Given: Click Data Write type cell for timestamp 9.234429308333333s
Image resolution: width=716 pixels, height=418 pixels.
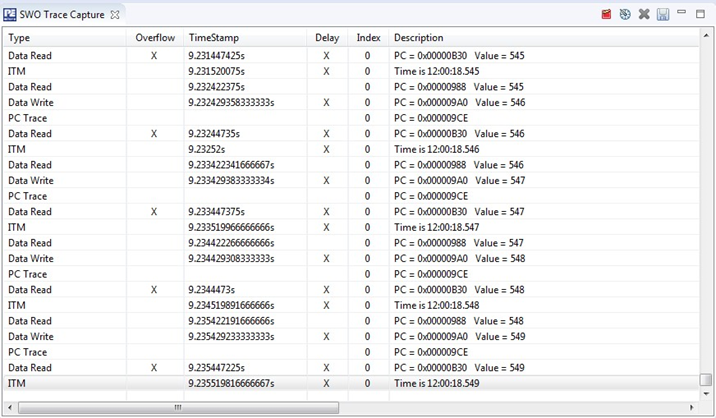Looking at the screenshot, I should click(31, 259).
